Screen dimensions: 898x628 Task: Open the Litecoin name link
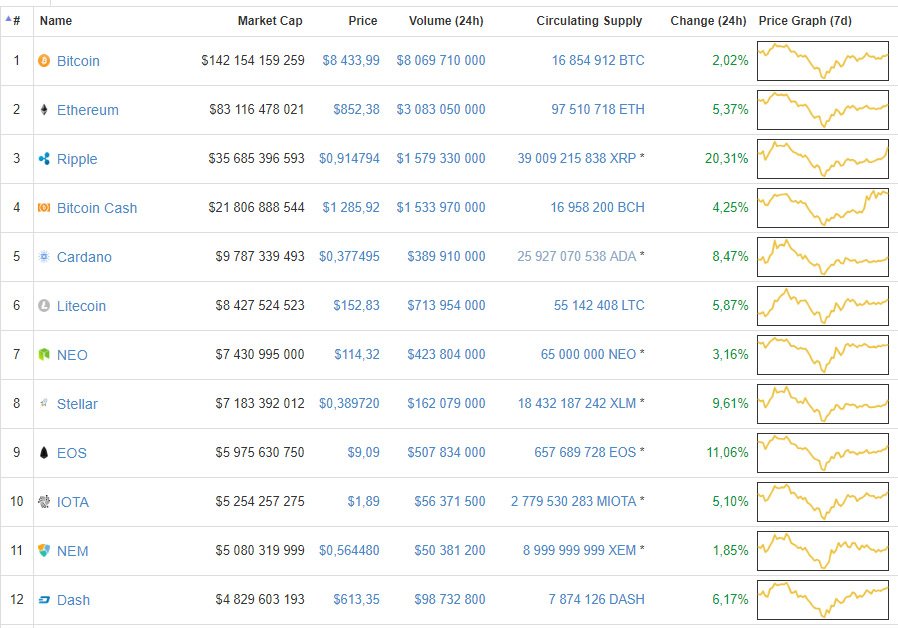tap(81, 306)
